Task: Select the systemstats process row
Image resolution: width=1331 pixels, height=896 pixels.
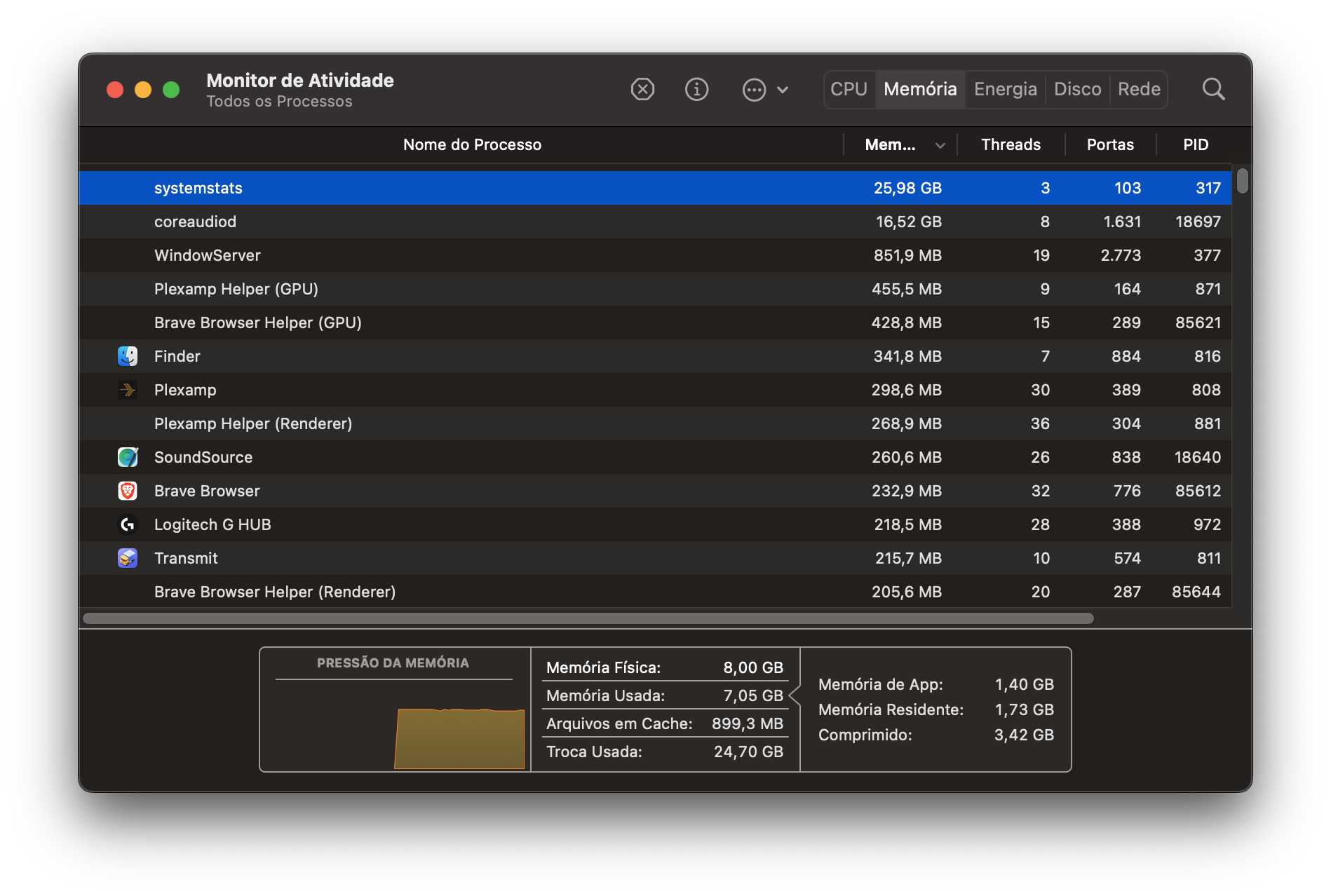Action: click(x=655, y=188)
